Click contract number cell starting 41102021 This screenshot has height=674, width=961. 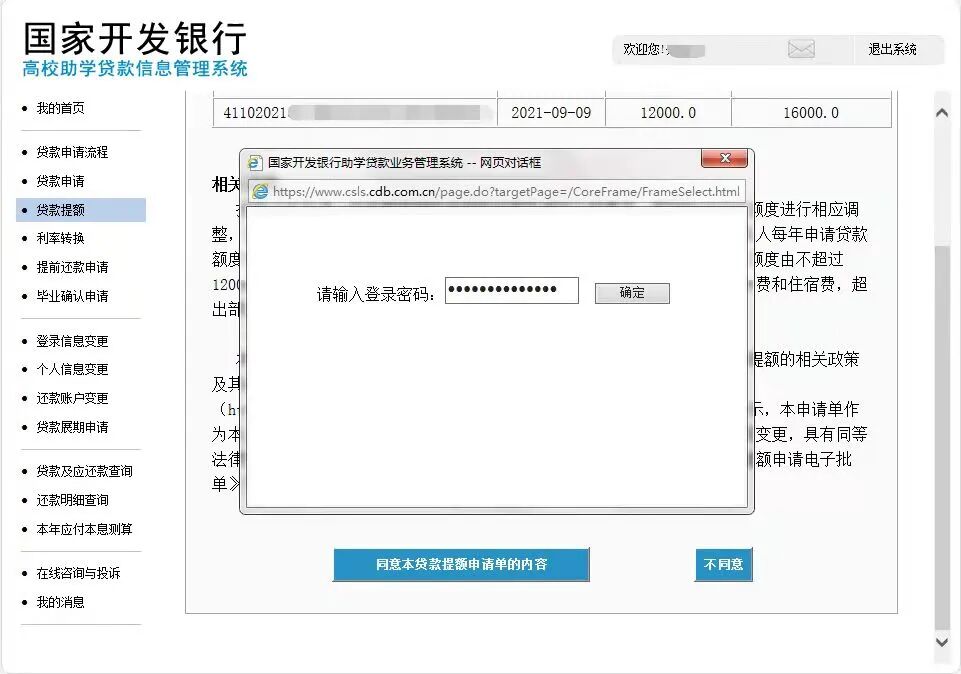[355, 113]
